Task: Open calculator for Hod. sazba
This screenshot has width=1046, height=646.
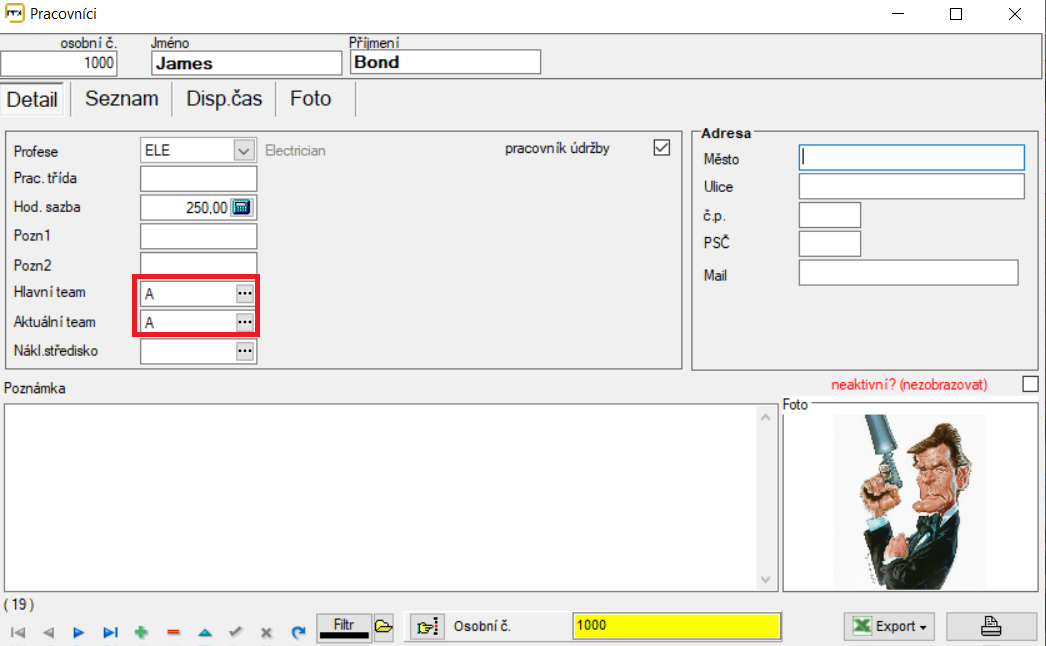Action: point(241,208)
